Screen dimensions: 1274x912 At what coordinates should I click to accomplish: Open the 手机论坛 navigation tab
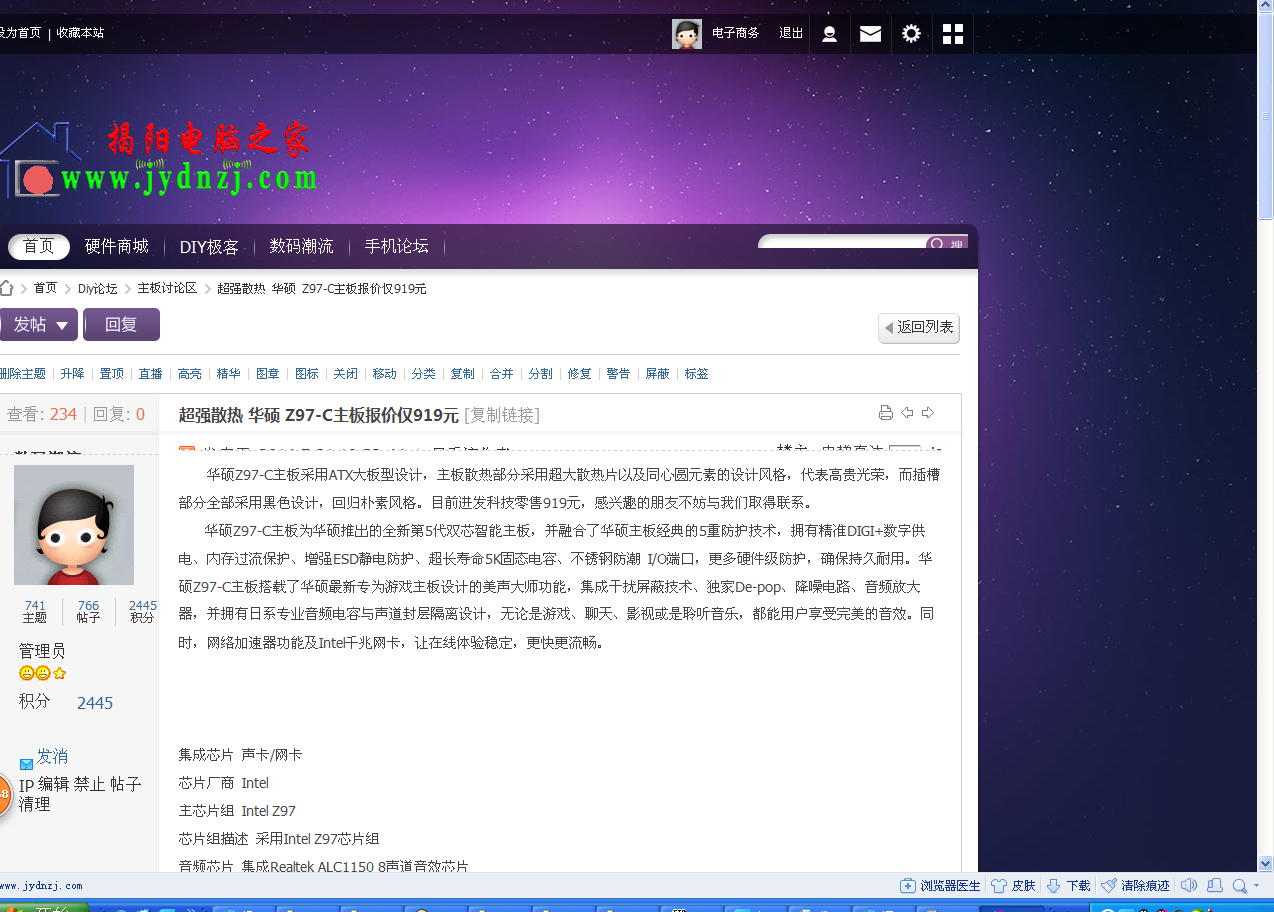coord(396,246)
